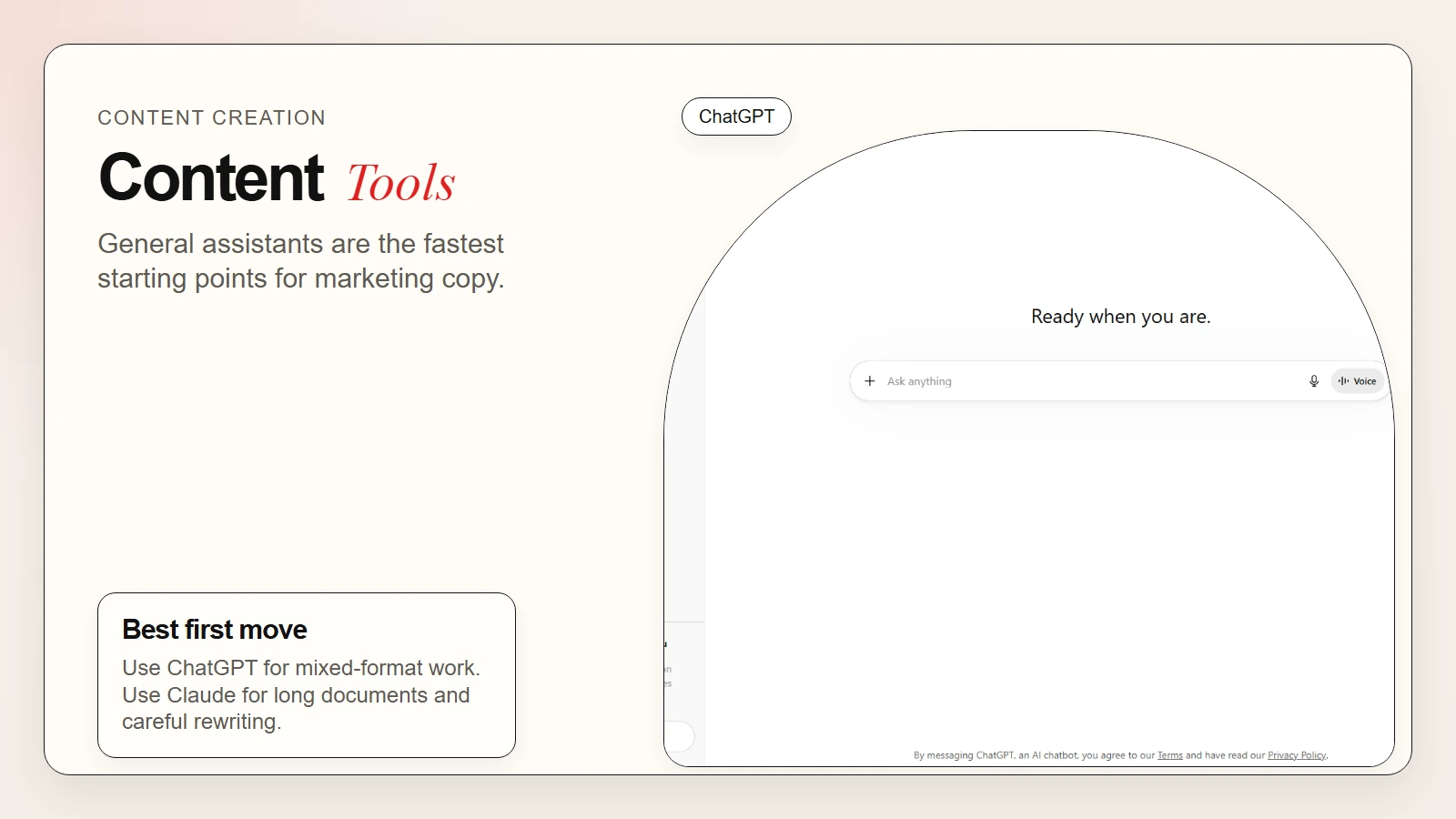
Task: Start Voice mode button
Action: [x=1357, y=381]
